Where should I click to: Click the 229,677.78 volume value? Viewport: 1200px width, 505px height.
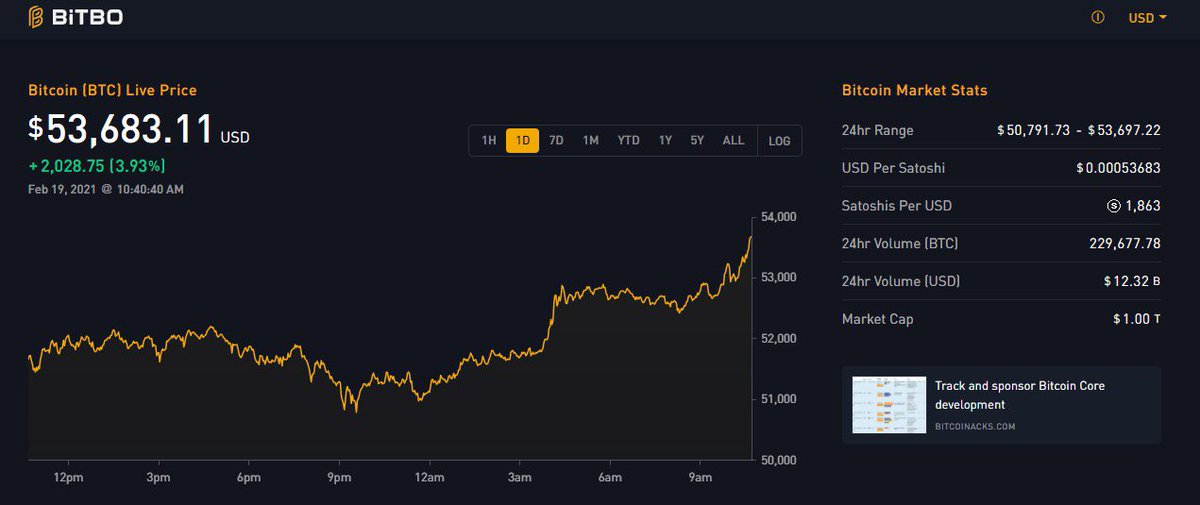[x=1125, y=243]
